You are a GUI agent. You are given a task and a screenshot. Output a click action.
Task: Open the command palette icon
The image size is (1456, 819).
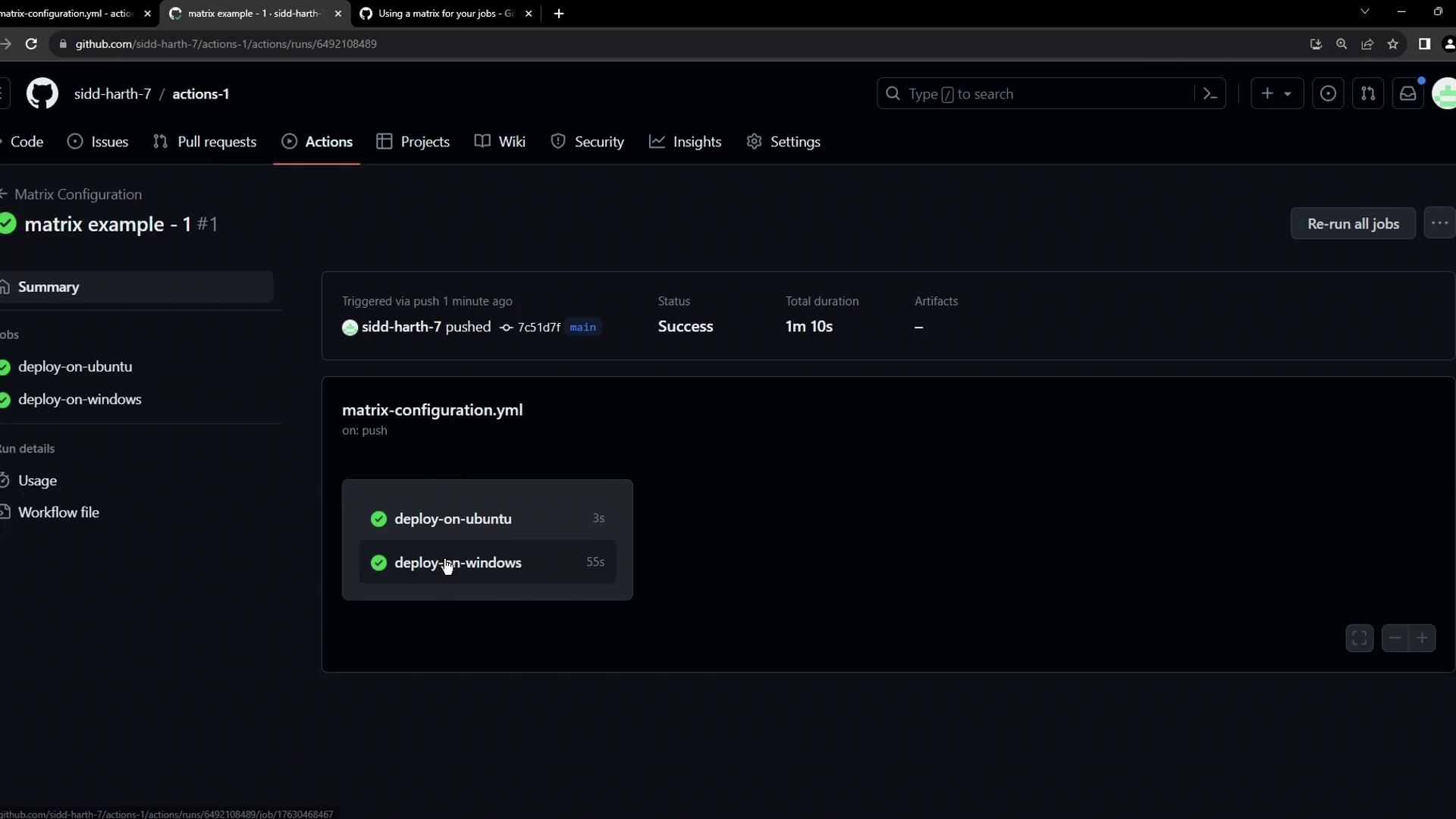tap(1210, 94)
